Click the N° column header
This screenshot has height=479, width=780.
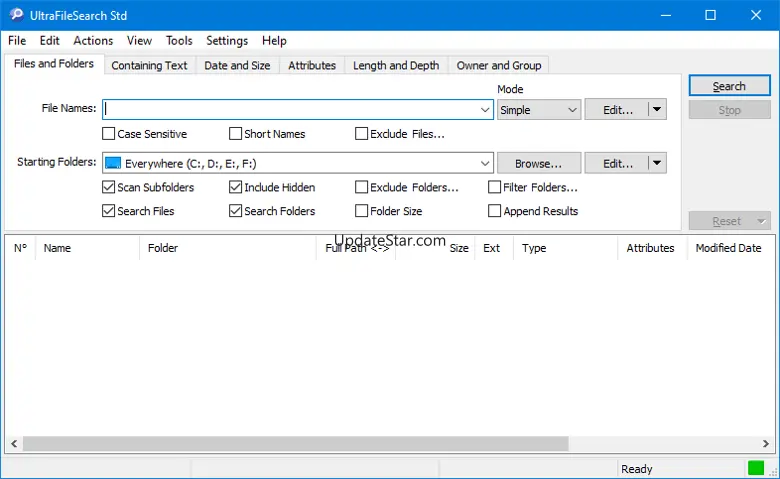point(20,248)
